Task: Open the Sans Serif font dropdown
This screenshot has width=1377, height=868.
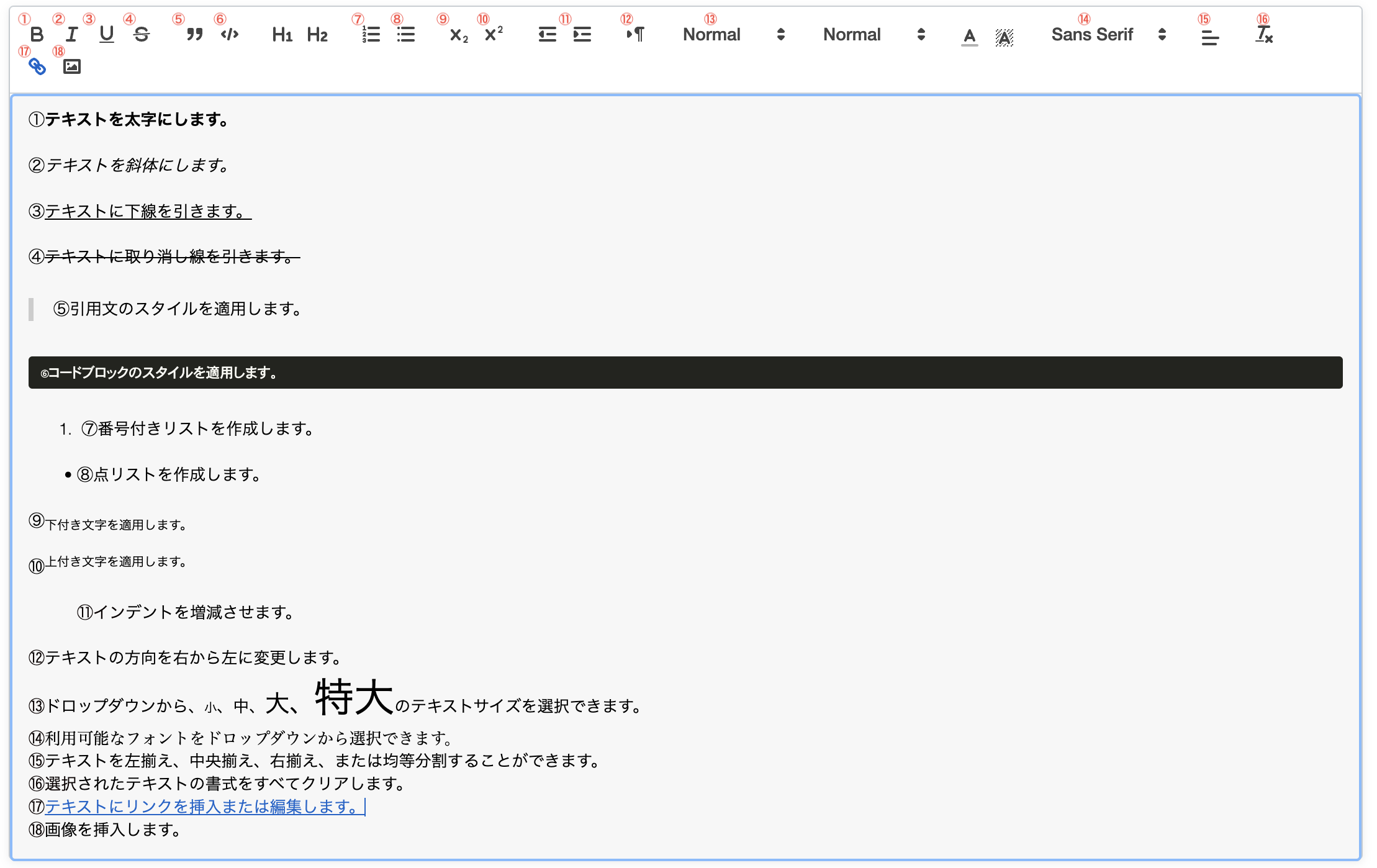Action: point(1109,35)
